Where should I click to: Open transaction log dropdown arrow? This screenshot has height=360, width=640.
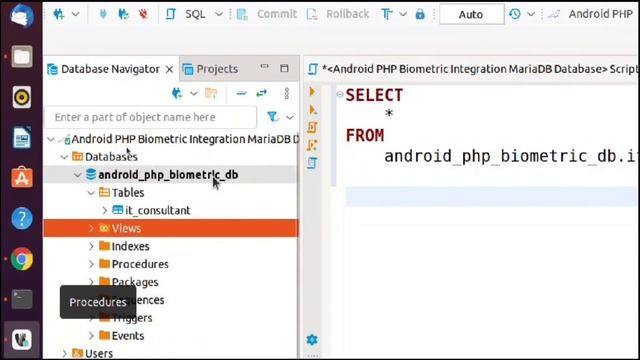point(531,14)
